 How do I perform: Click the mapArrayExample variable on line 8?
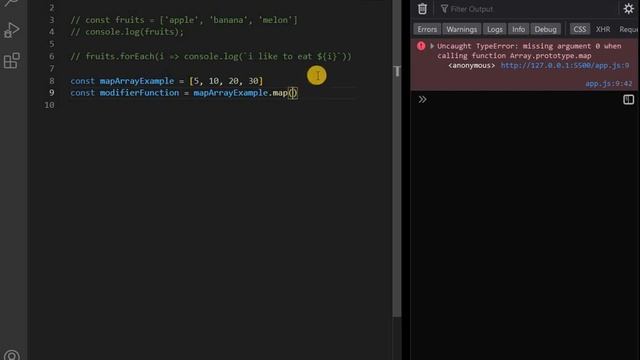137,81
